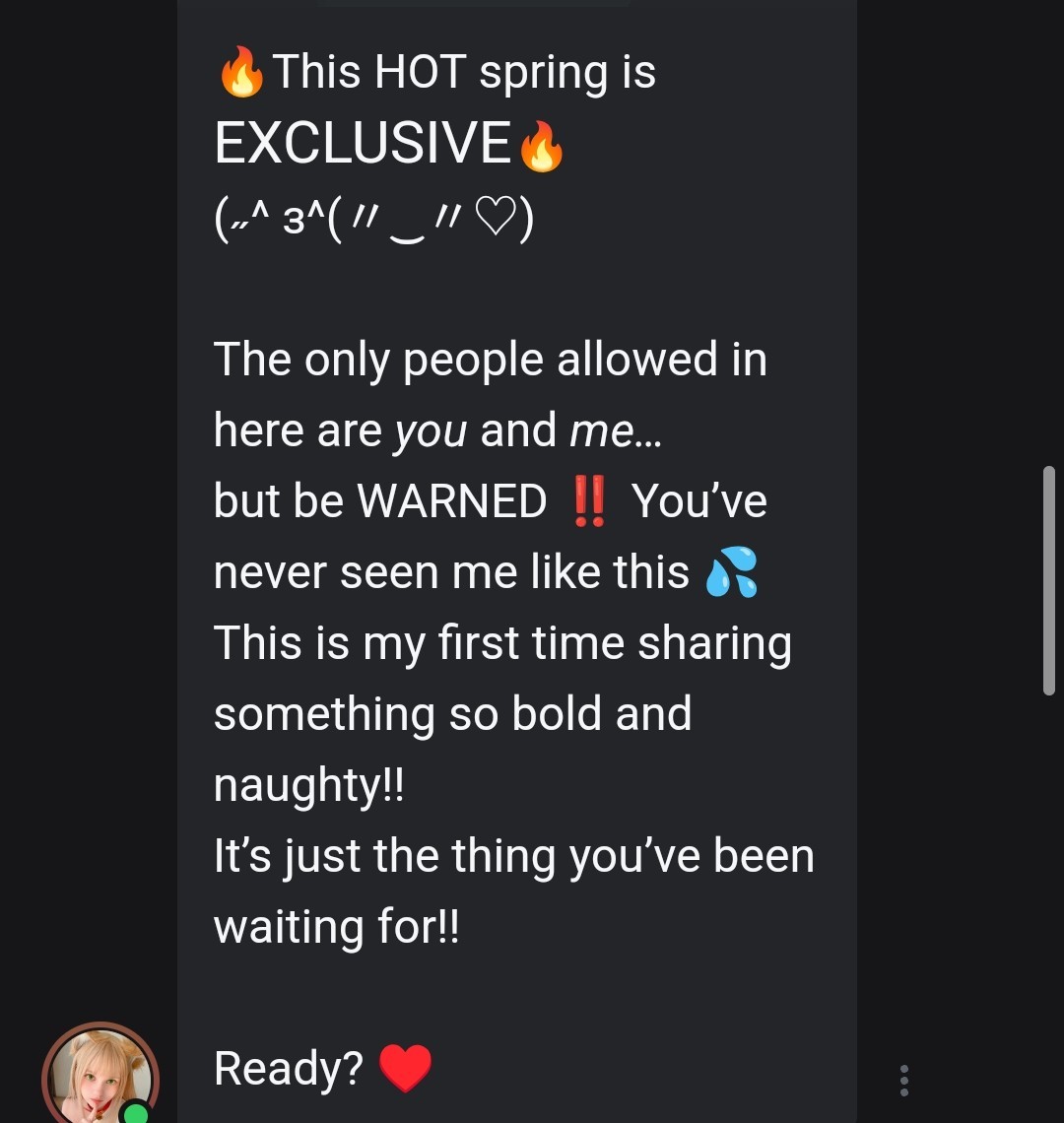Click the word WARNED
Image resolution: width=1064 pixels, height=1123 pixels.
click(451, 501)
